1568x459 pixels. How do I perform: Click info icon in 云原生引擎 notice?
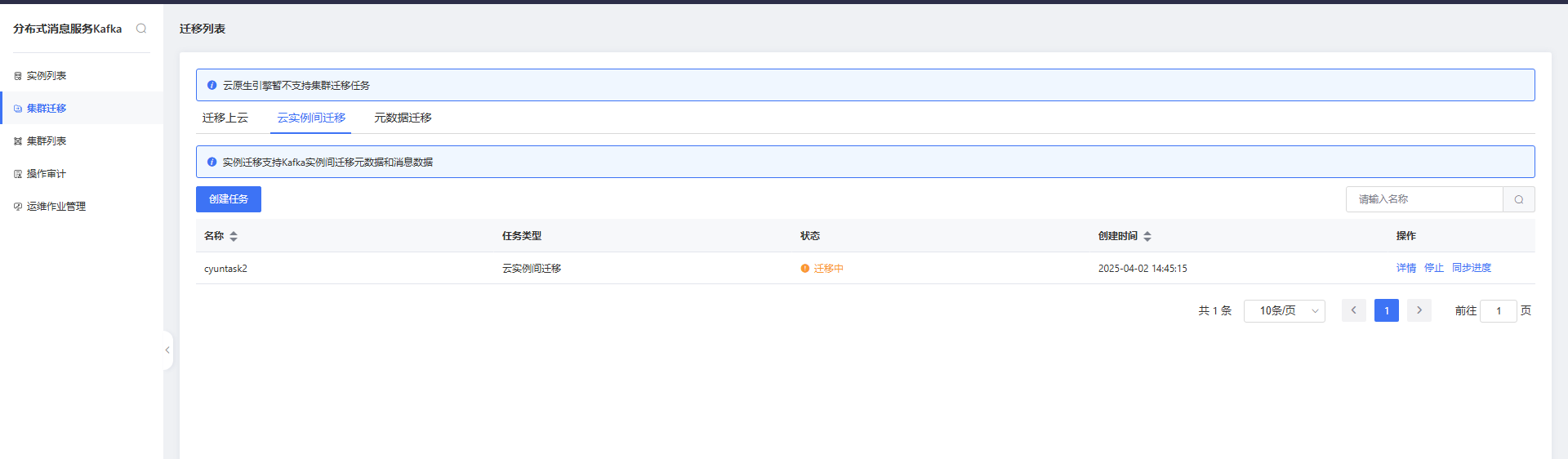tap(212, 85)
